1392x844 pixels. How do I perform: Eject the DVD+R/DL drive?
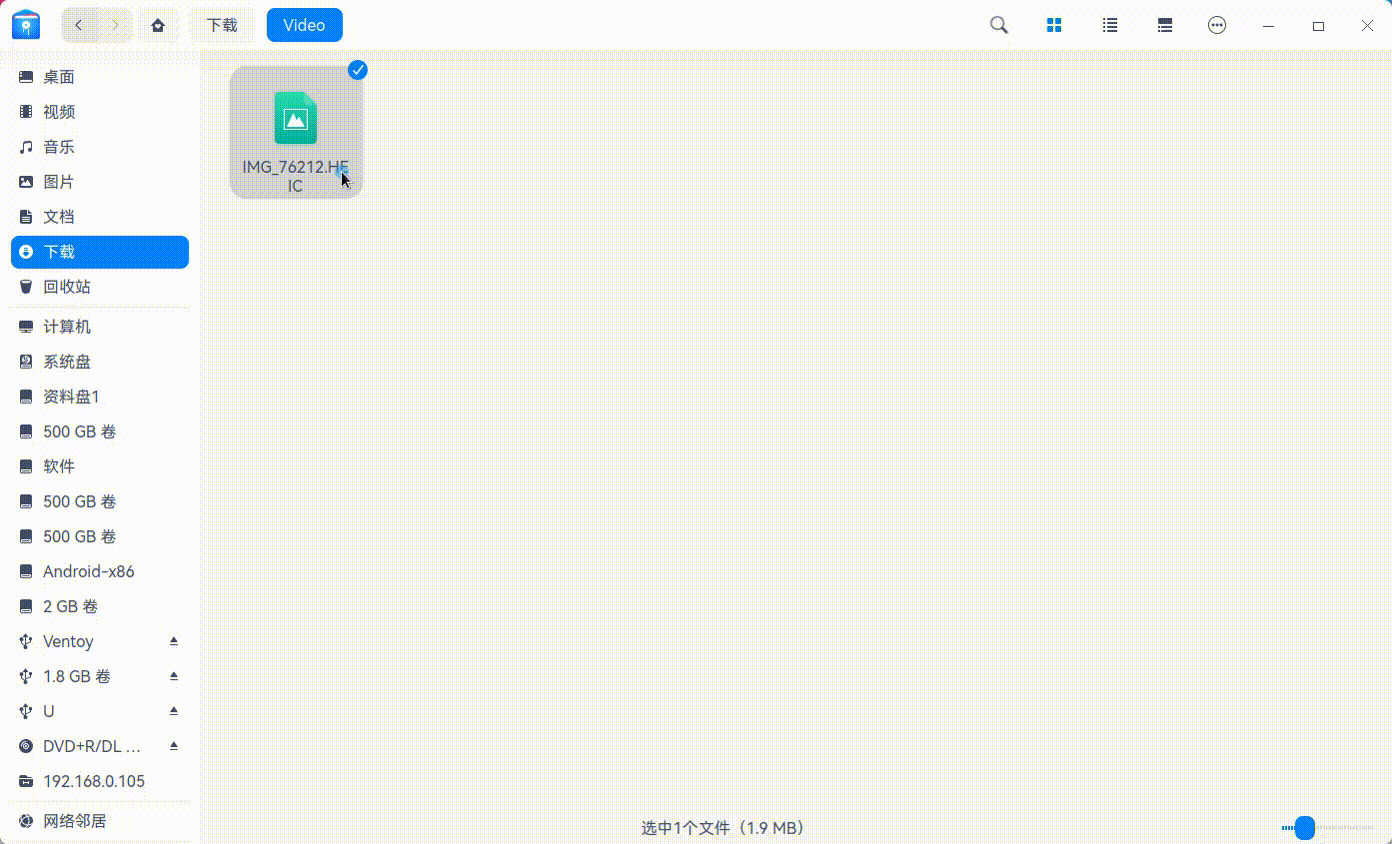[x=174, y=746]
